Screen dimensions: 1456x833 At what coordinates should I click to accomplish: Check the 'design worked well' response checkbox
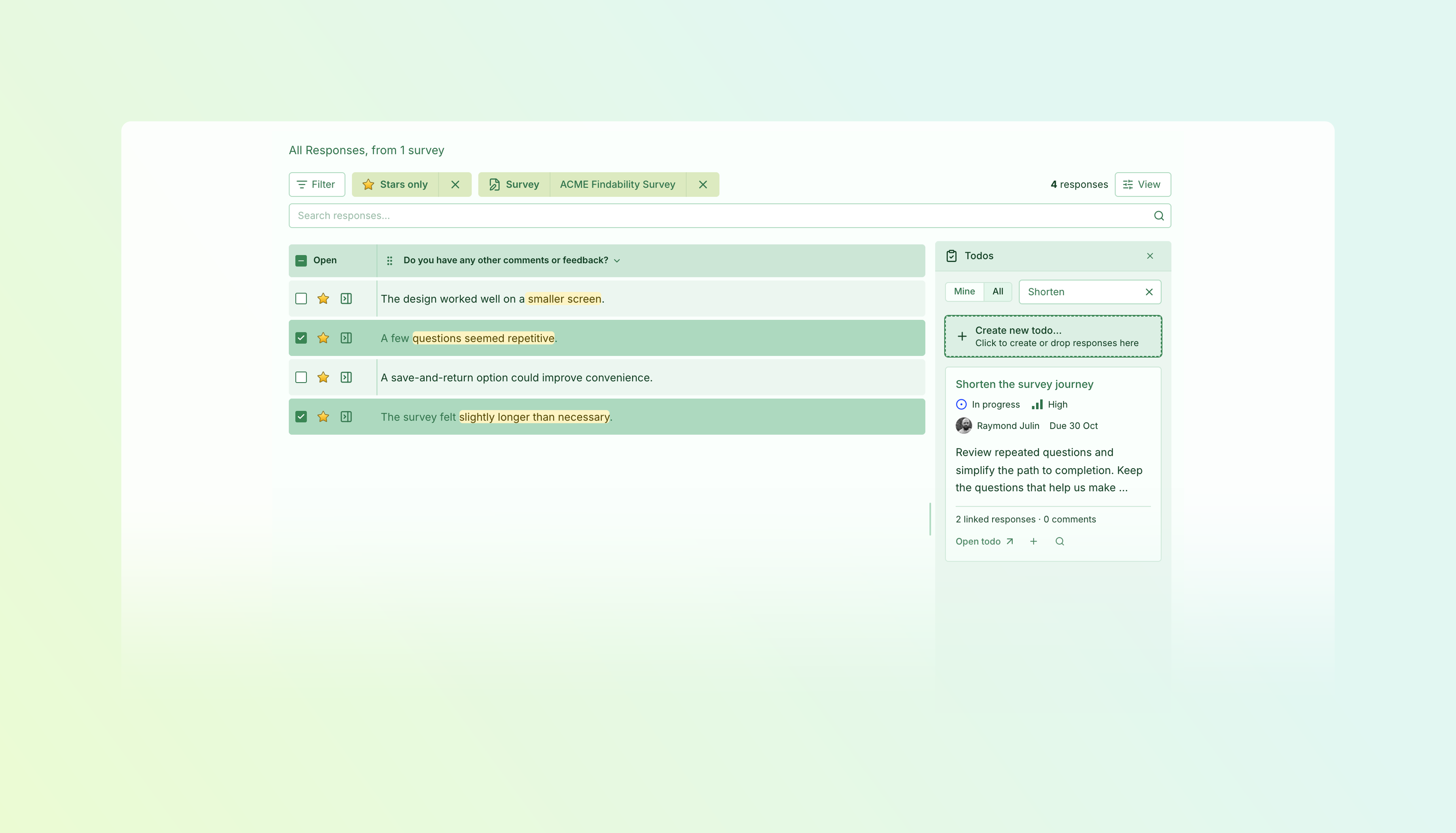pos(301,299)
